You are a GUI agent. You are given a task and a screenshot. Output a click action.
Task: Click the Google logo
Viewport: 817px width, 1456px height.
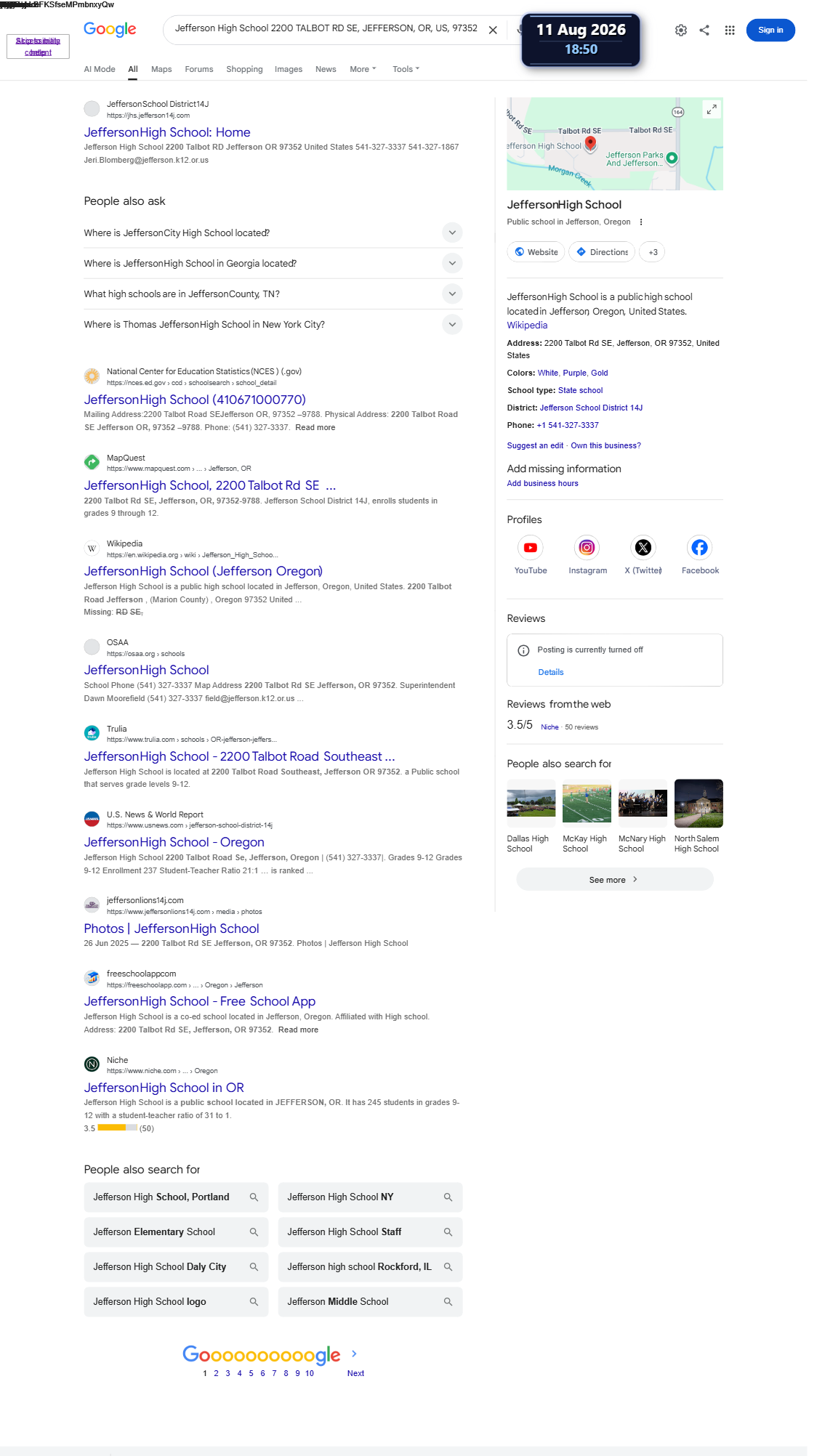click(110, 29)
